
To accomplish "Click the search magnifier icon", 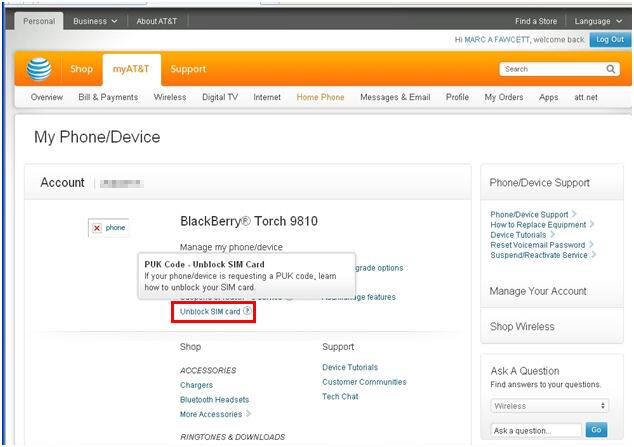I will click(611, 69).
